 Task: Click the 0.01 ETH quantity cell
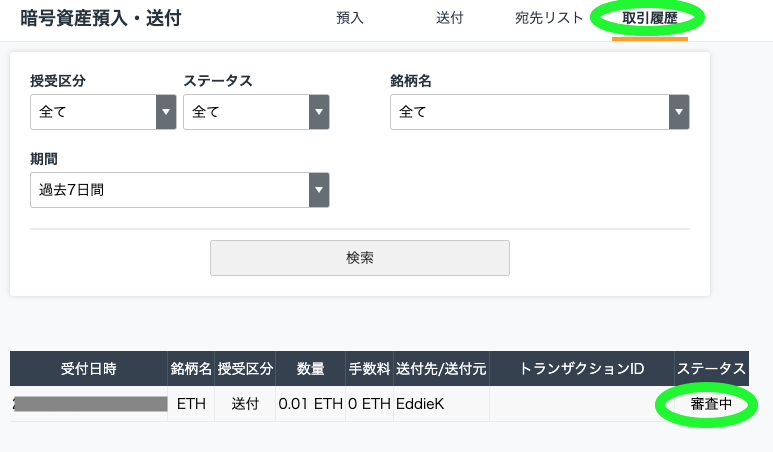[x=311, y=404]
